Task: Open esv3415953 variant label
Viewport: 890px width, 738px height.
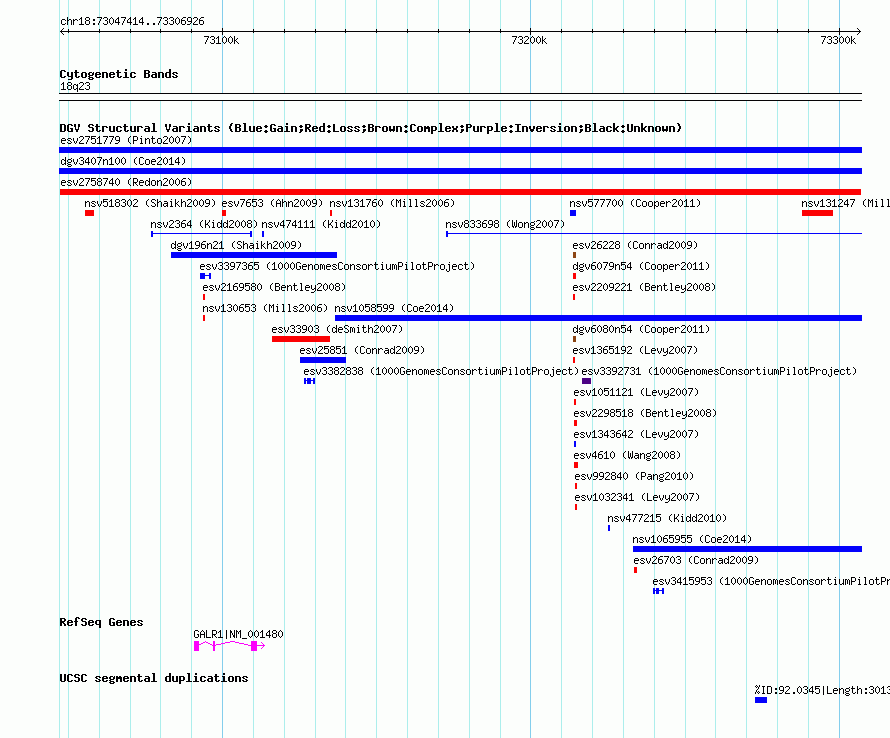Action: (x=771, y=581)
